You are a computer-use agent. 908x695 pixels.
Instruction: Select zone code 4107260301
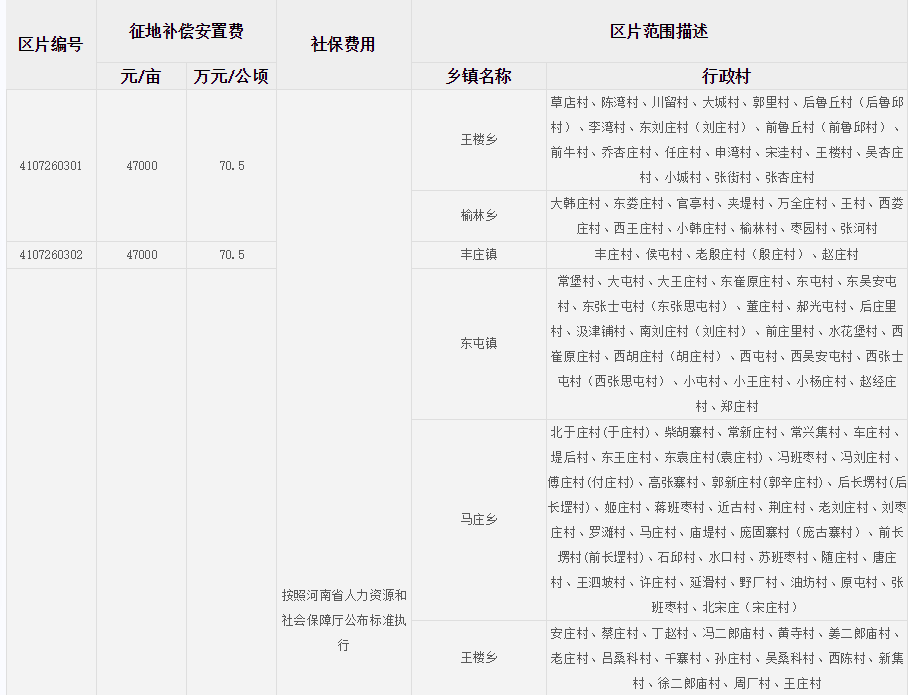pyautogui.click(x=51, y=166)
